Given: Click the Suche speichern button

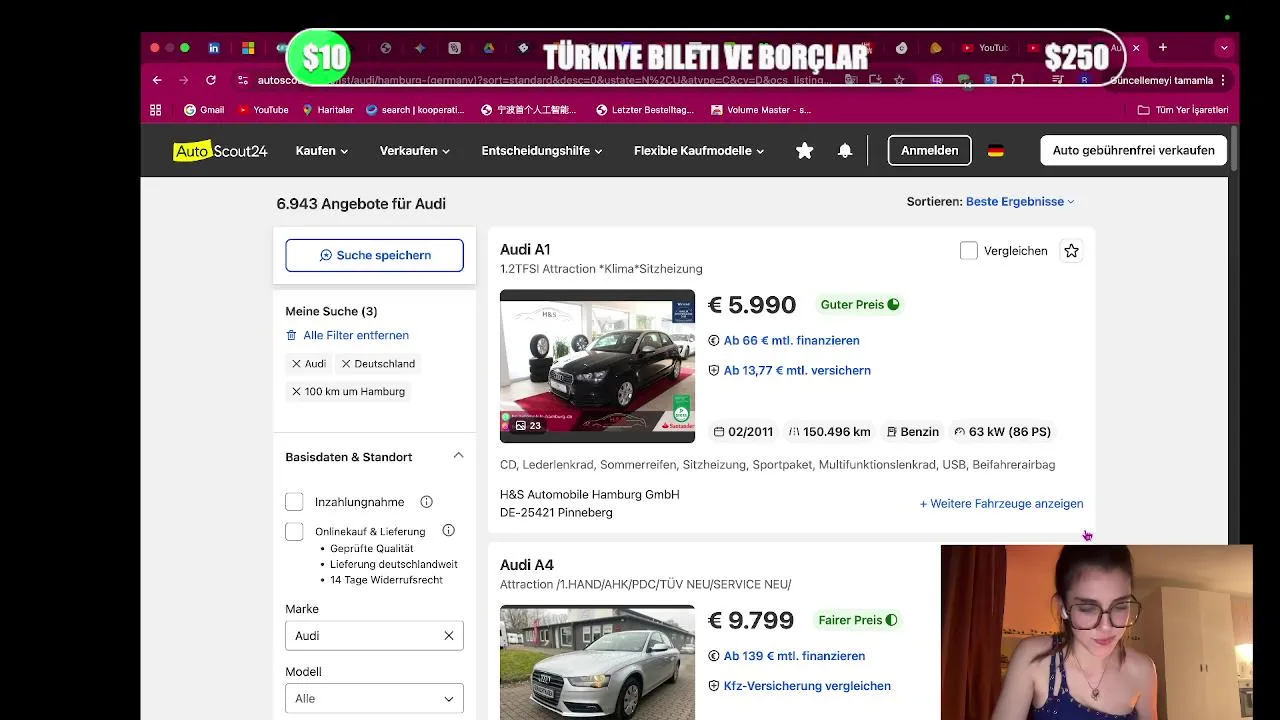Looking at the screenshot, I should [x=374, y=255].
